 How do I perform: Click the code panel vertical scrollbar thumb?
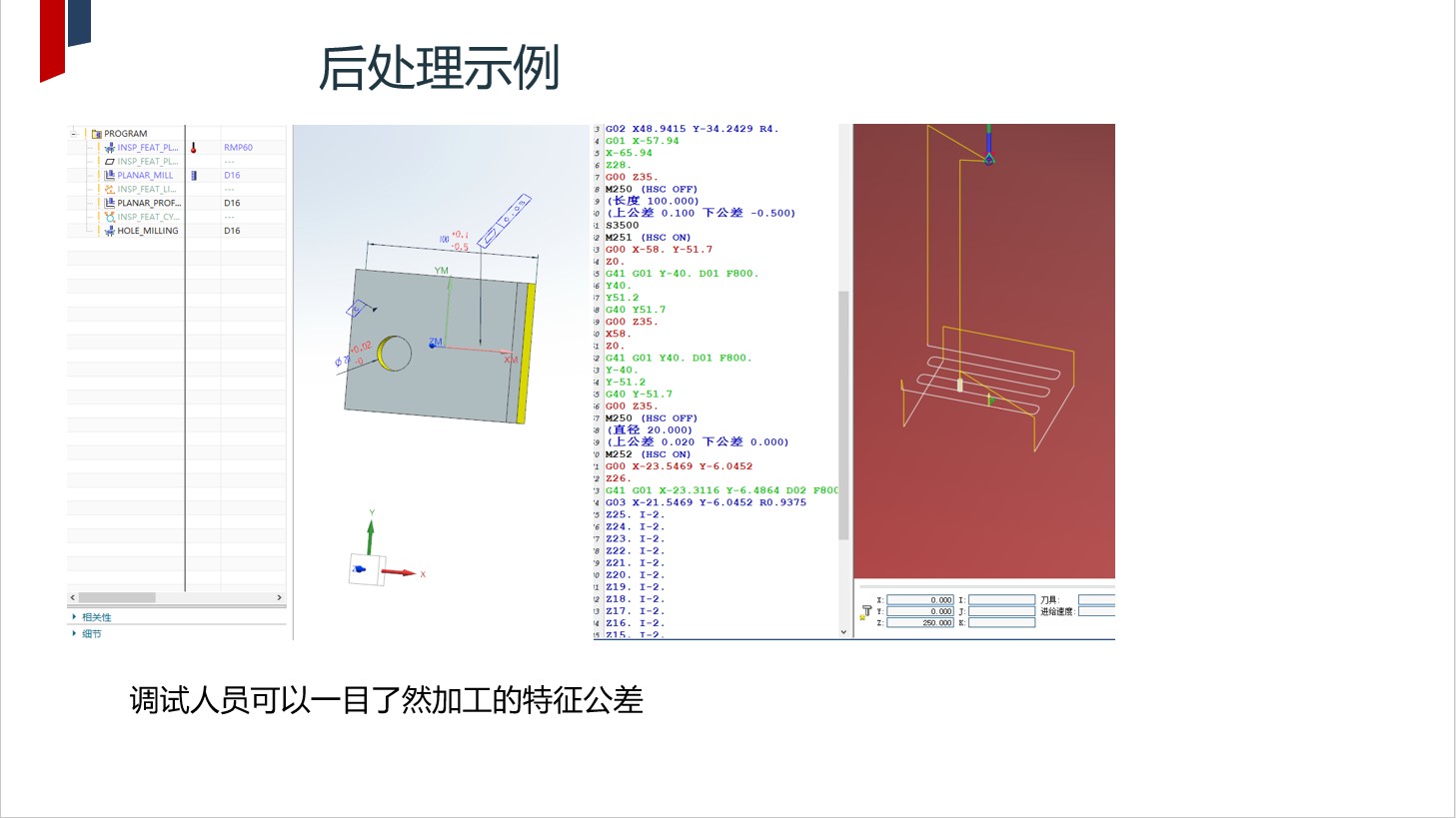843,414
